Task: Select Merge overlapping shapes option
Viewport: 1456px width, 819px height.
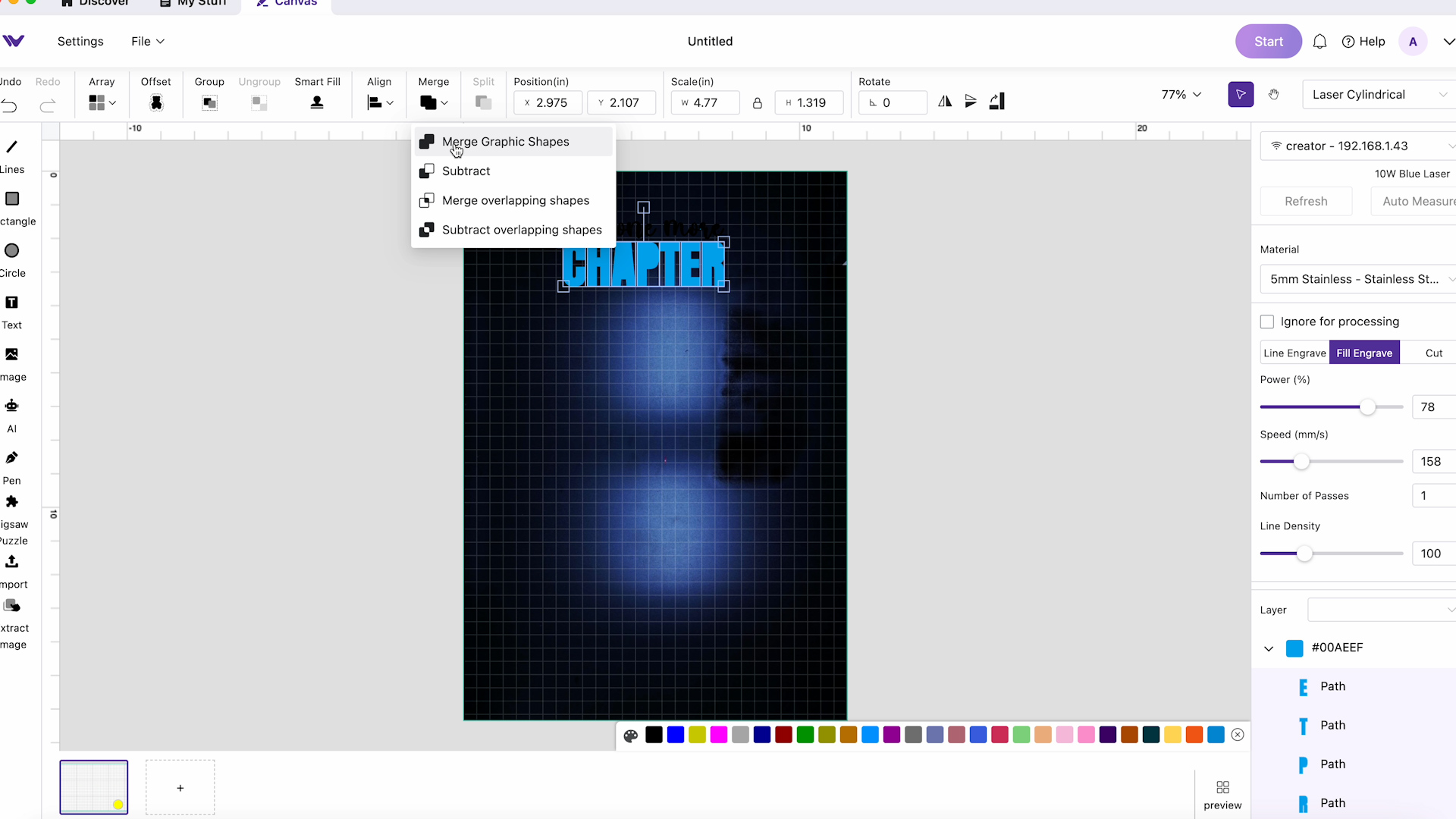Action: pyautogui.click(x=515, y=200)
